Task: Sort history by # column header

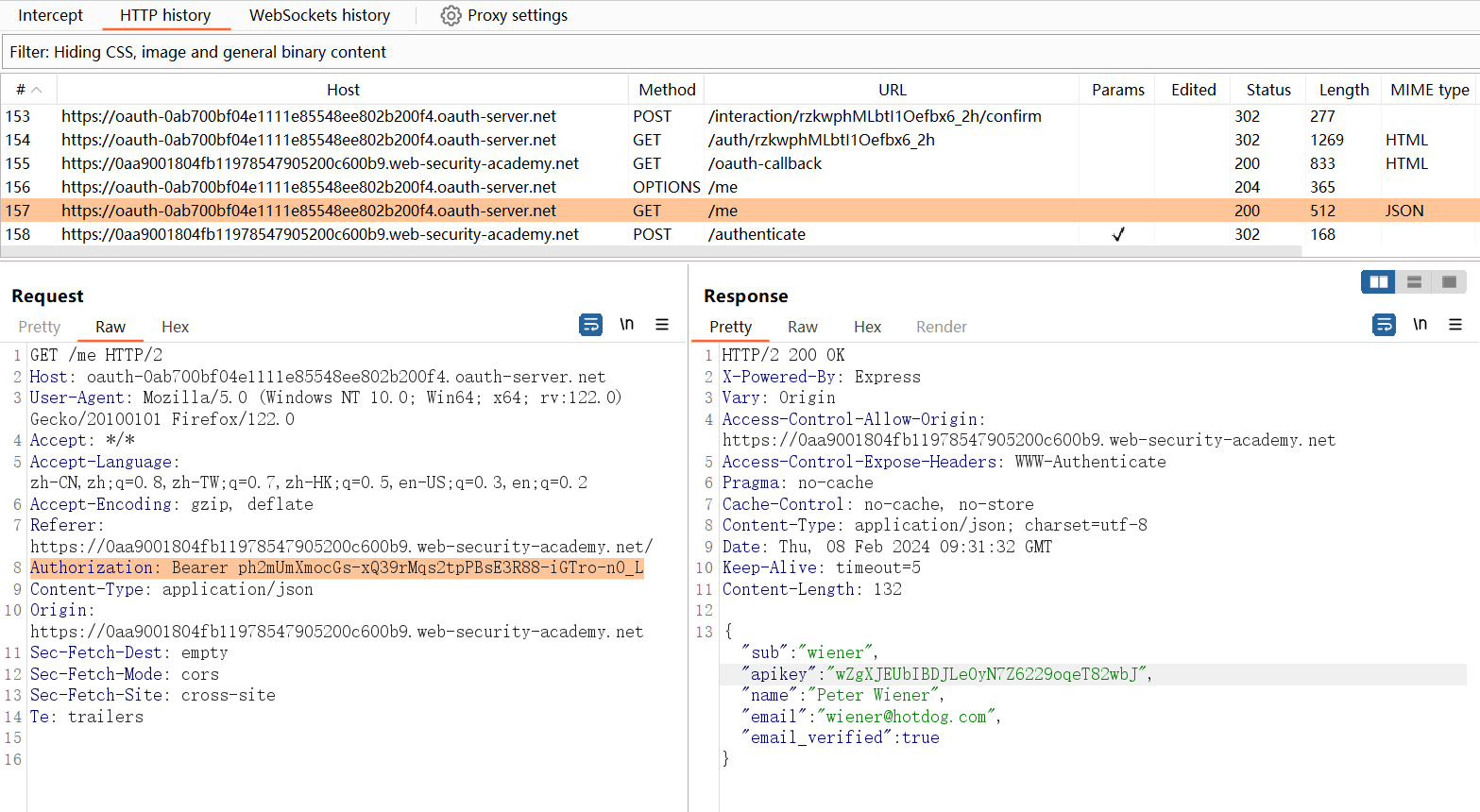Action: pos(28,90)
